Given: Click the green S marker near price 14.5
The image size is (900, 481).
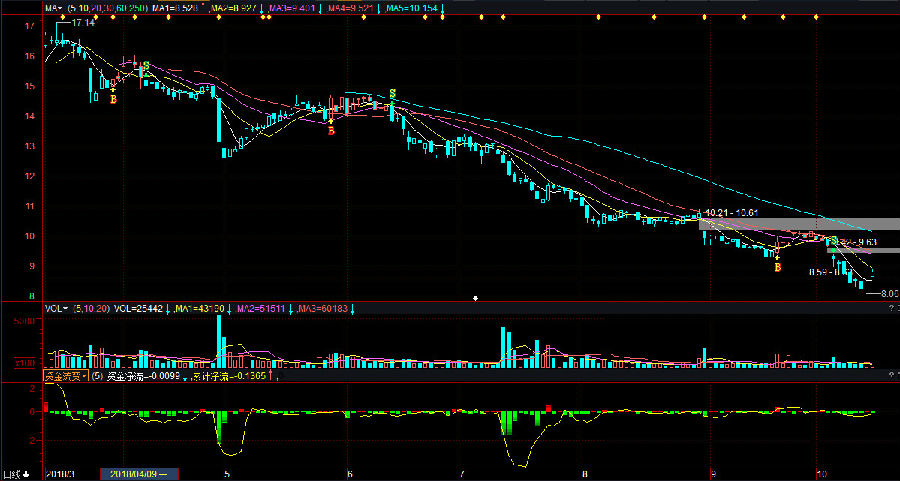Looking at the screenshot, I should tap(392, 93).
